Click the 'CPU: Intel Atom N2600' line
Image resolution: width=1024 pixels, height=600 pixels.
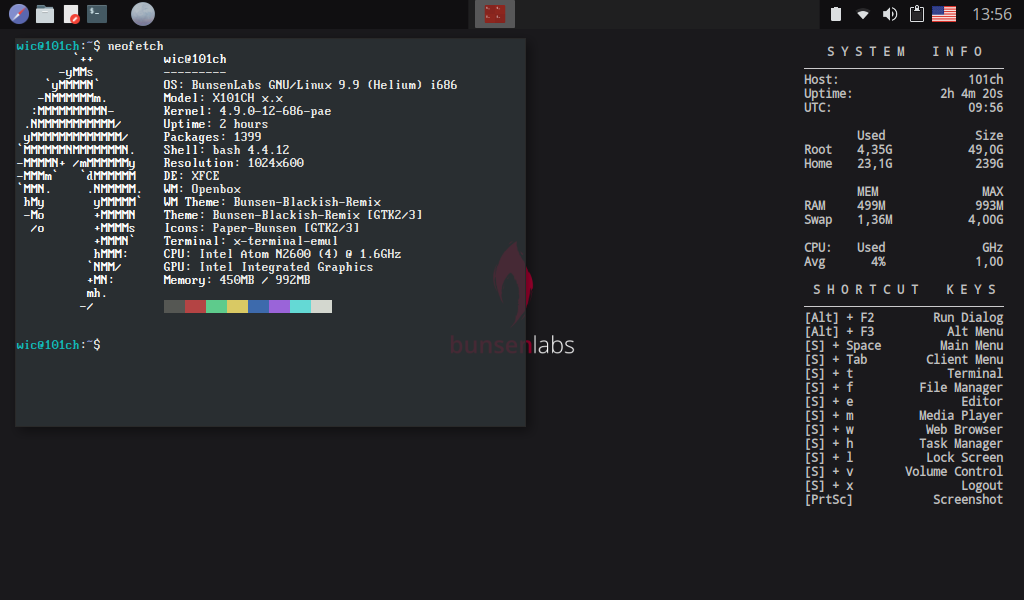(282, 254)
